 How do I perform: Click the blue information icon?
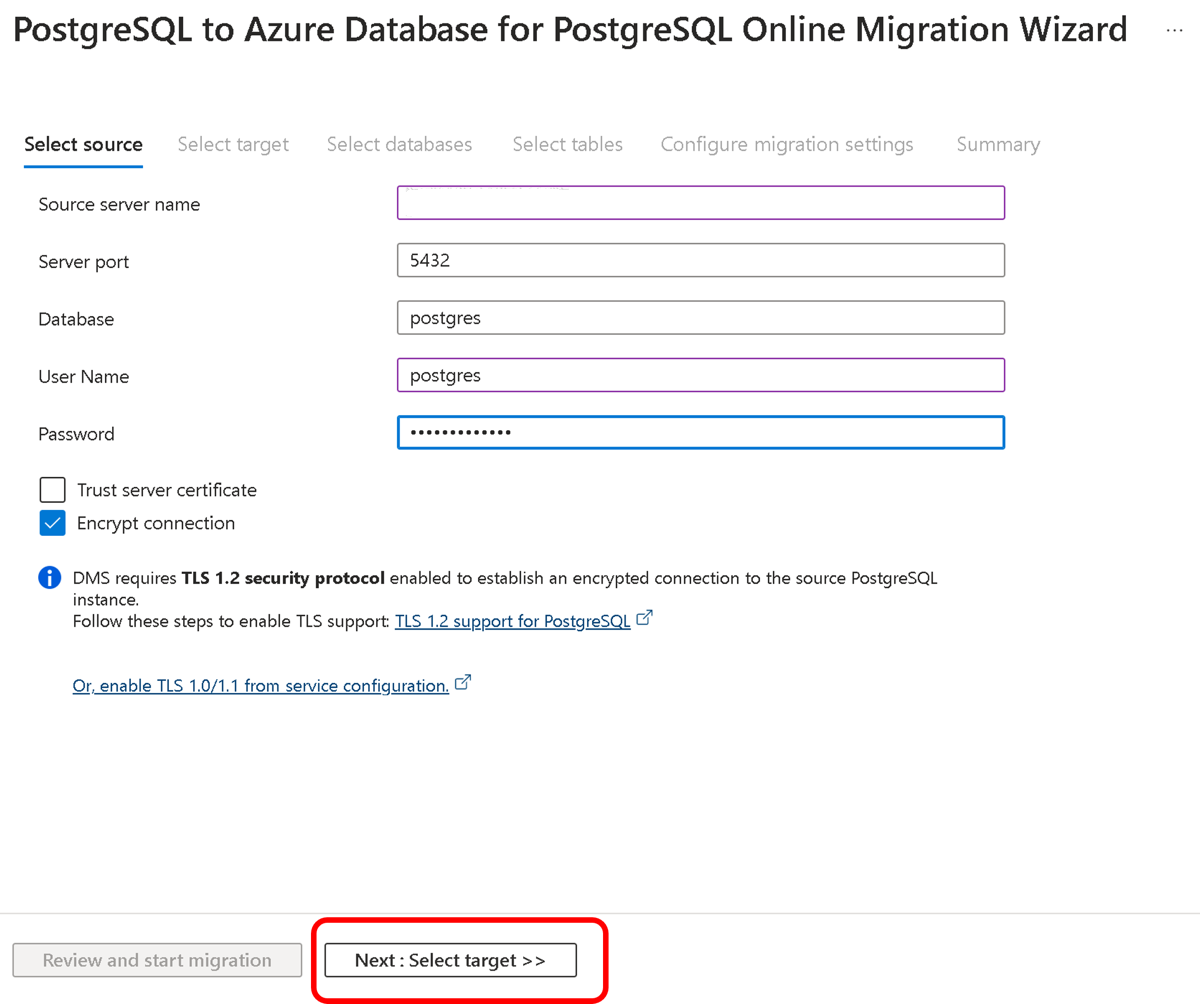[49, 578]
